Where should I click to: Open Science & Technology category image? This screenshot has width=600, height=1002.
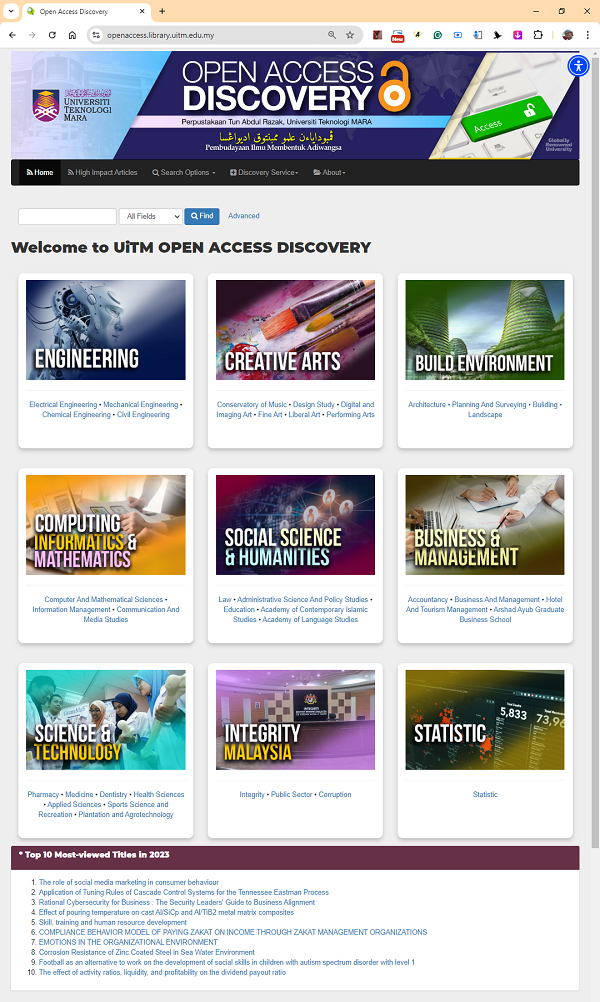[105, 720]
